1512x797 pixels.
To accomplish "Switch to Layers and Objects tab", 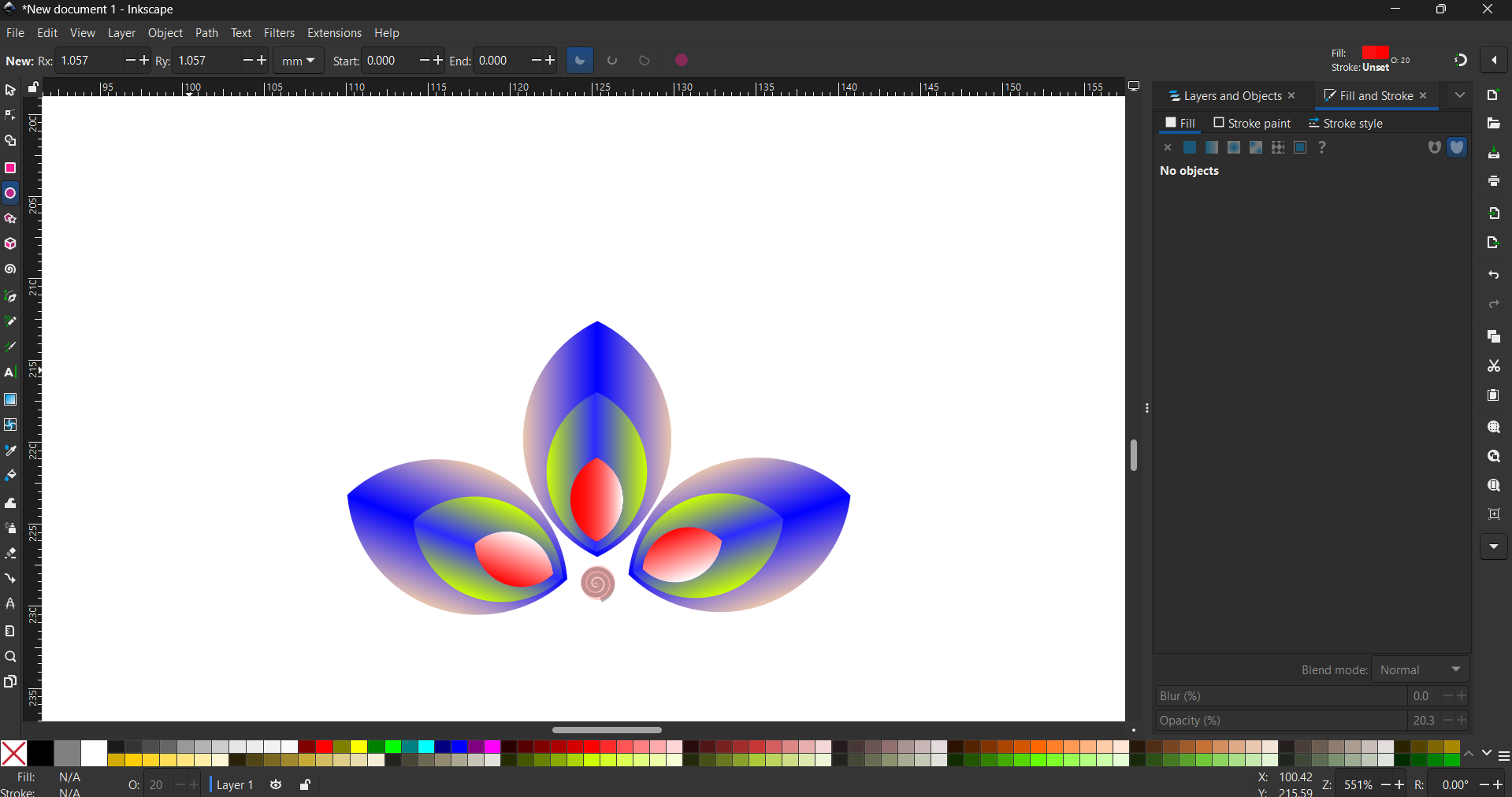I will click(1225, 96).
